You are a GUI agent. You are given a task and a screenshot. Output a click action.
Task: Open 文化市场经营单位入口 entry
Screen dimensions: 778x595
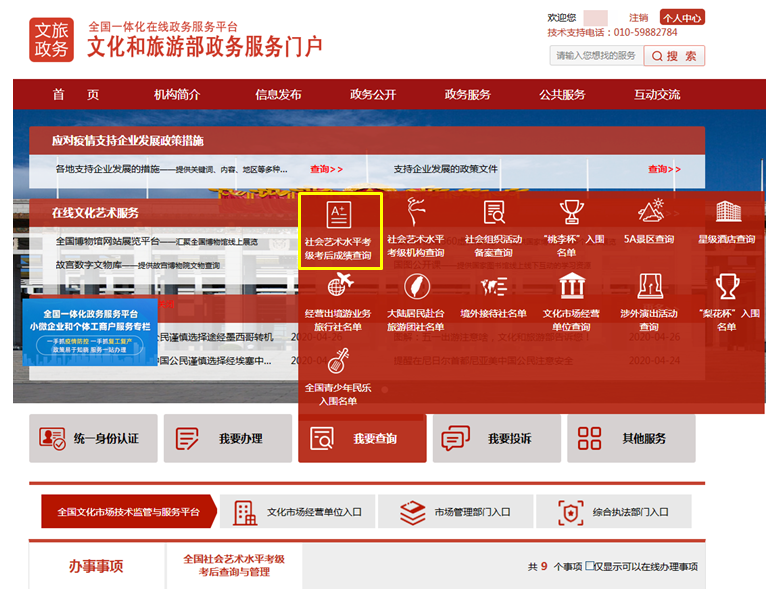point(299,512)
